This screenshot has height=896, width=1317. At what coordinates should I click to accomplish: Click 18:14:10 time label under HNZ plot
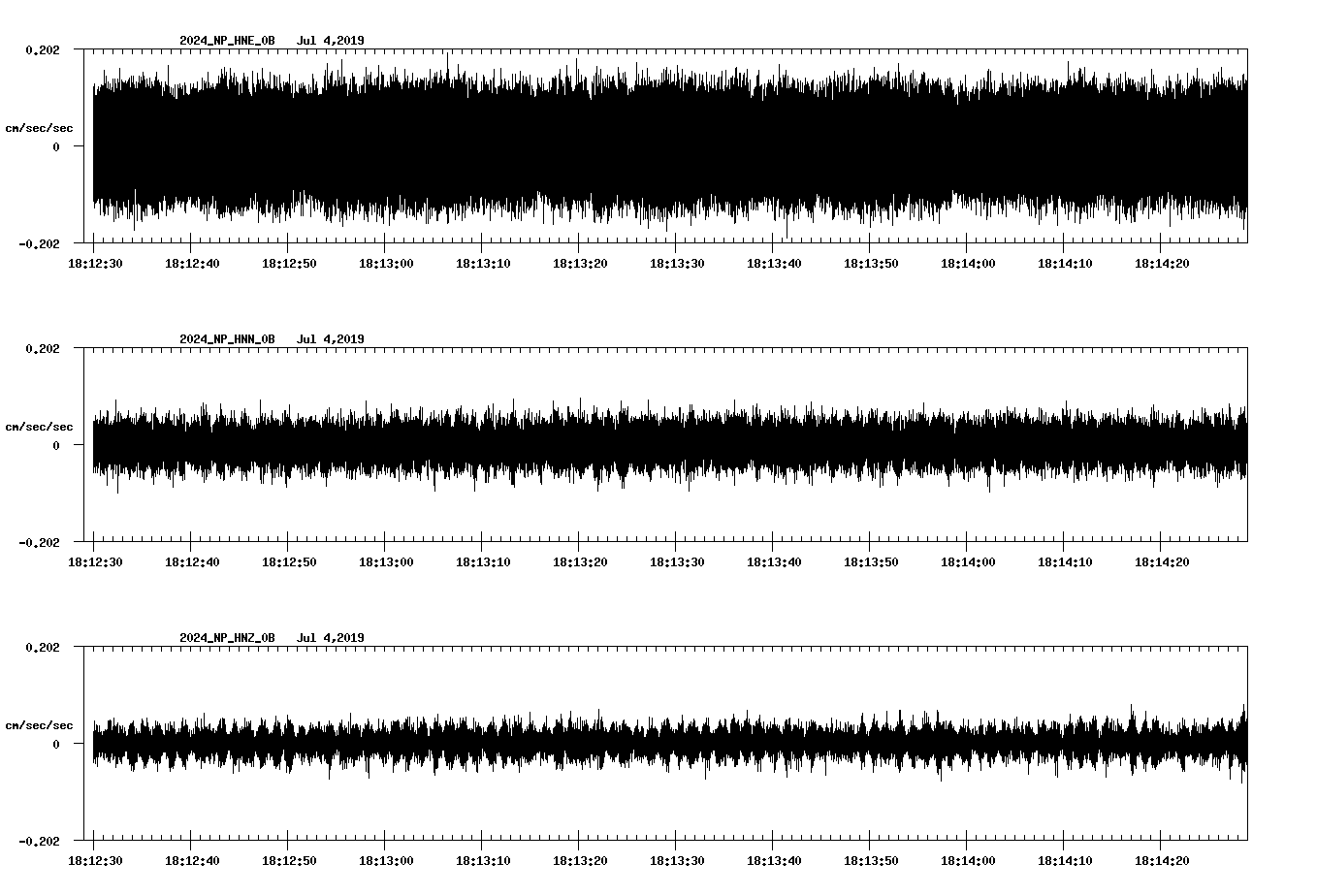1065,860
